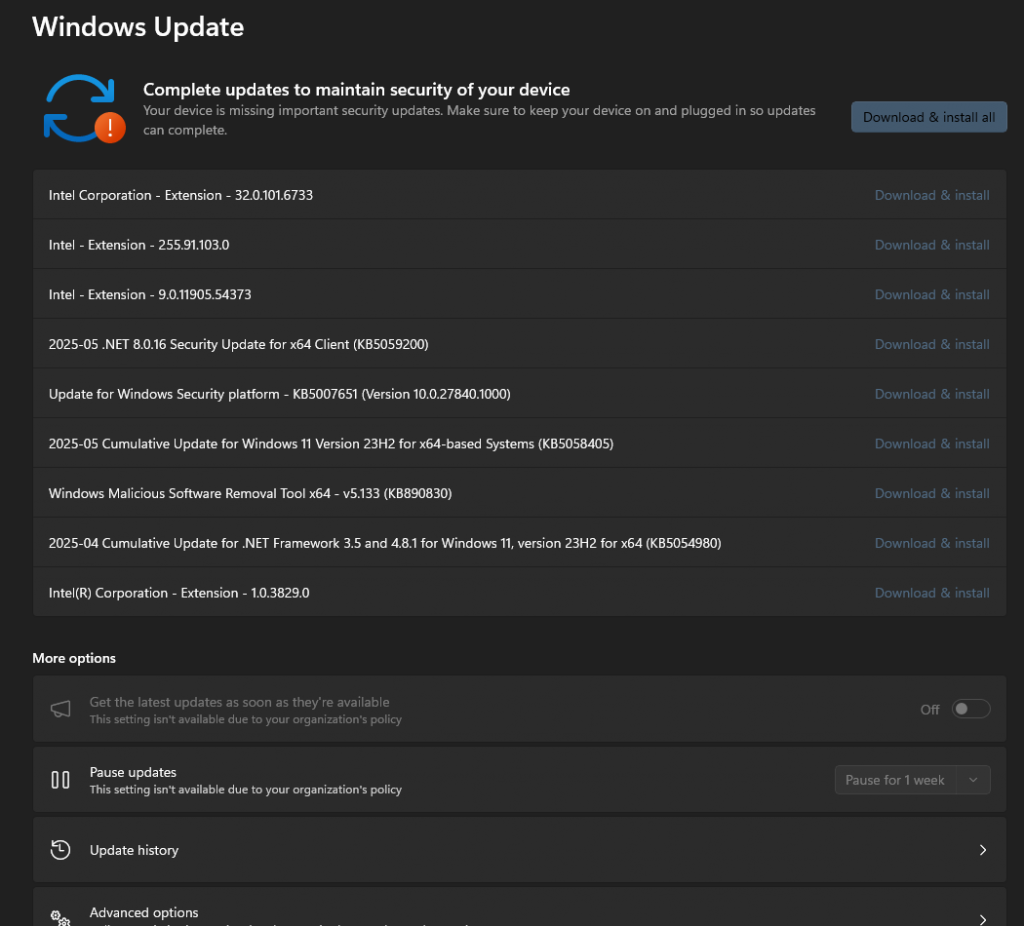Screen dimensions: 1024x926
Task: Download & install Windows Security platform KB5007651
Action: click(931, 394)
